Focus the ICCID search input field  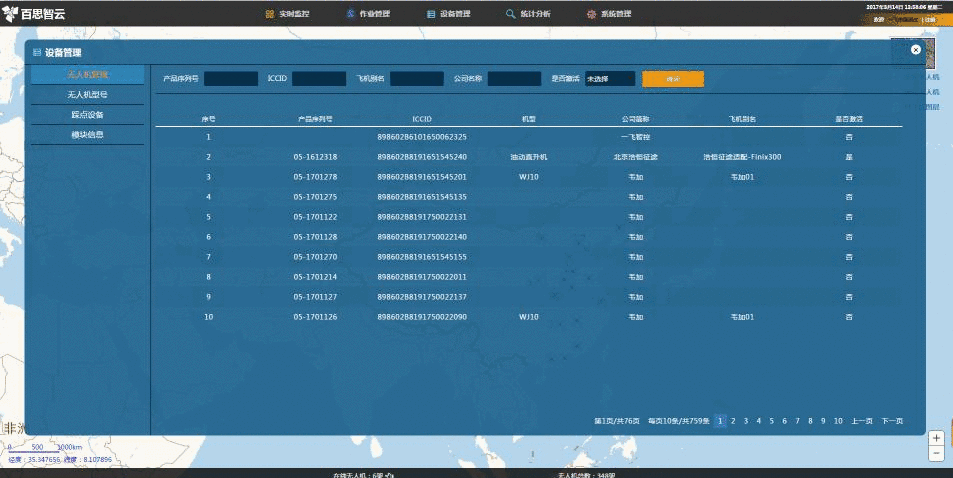319,78
